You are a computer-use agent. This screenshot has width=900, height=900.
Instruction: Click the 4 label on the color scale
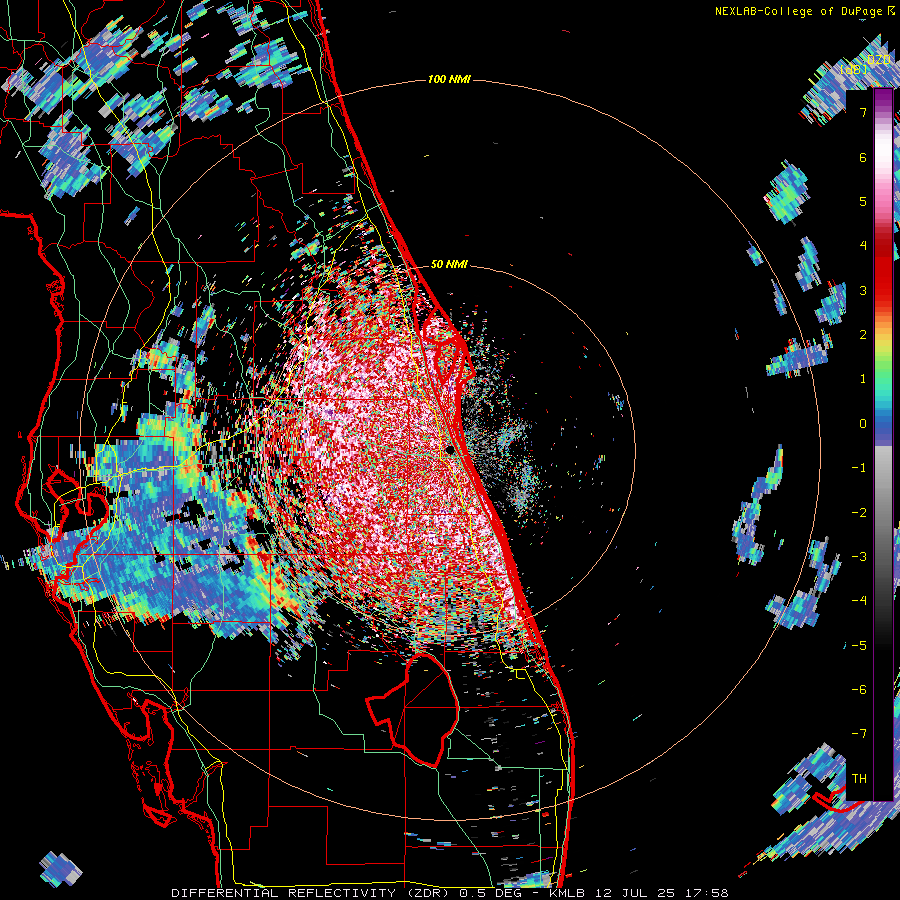(863, 246)
